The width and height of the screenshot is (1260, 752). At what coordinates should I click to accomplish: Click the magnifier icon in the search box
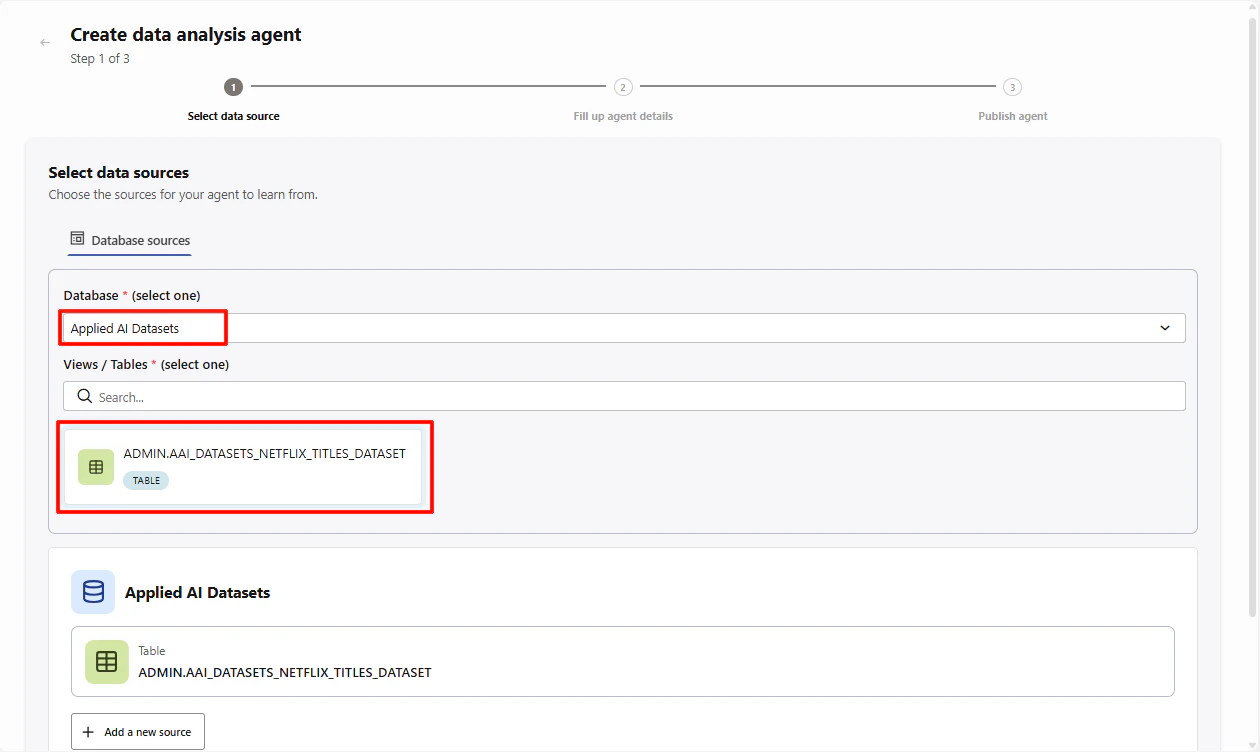coord(84,397)
